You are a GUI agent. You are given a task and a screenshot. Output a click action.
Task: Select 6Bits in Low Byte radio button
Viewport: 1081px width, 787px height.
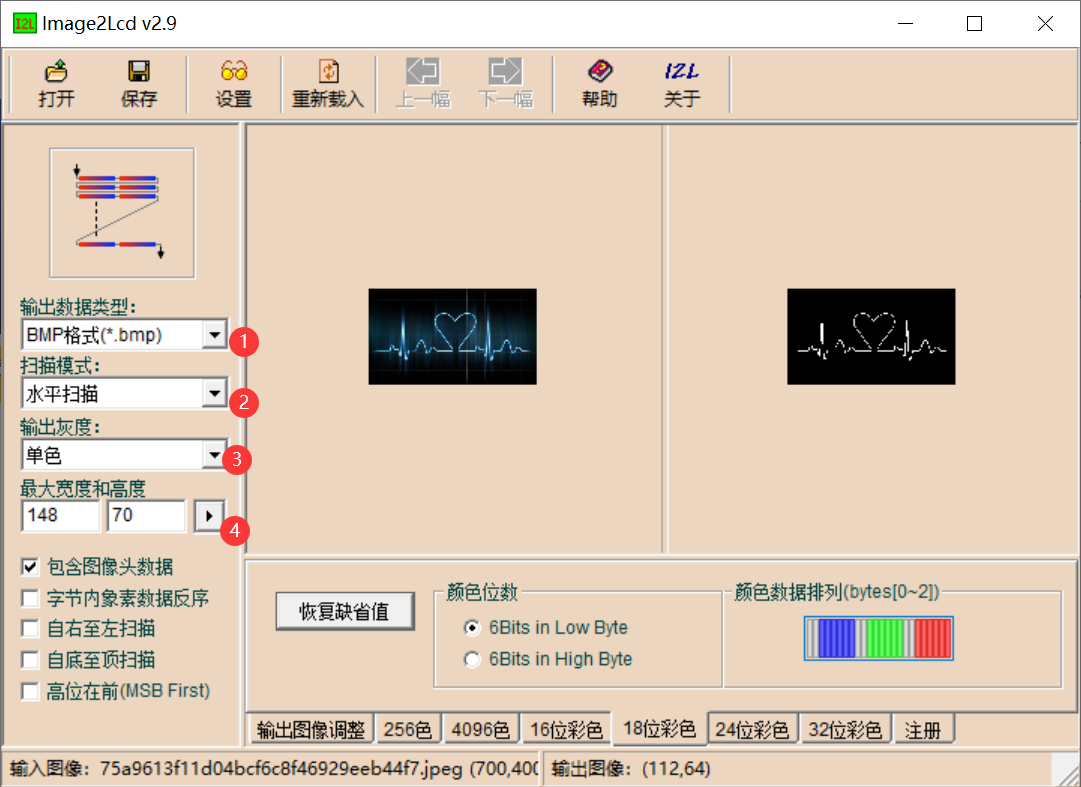(x=472, y=628)
